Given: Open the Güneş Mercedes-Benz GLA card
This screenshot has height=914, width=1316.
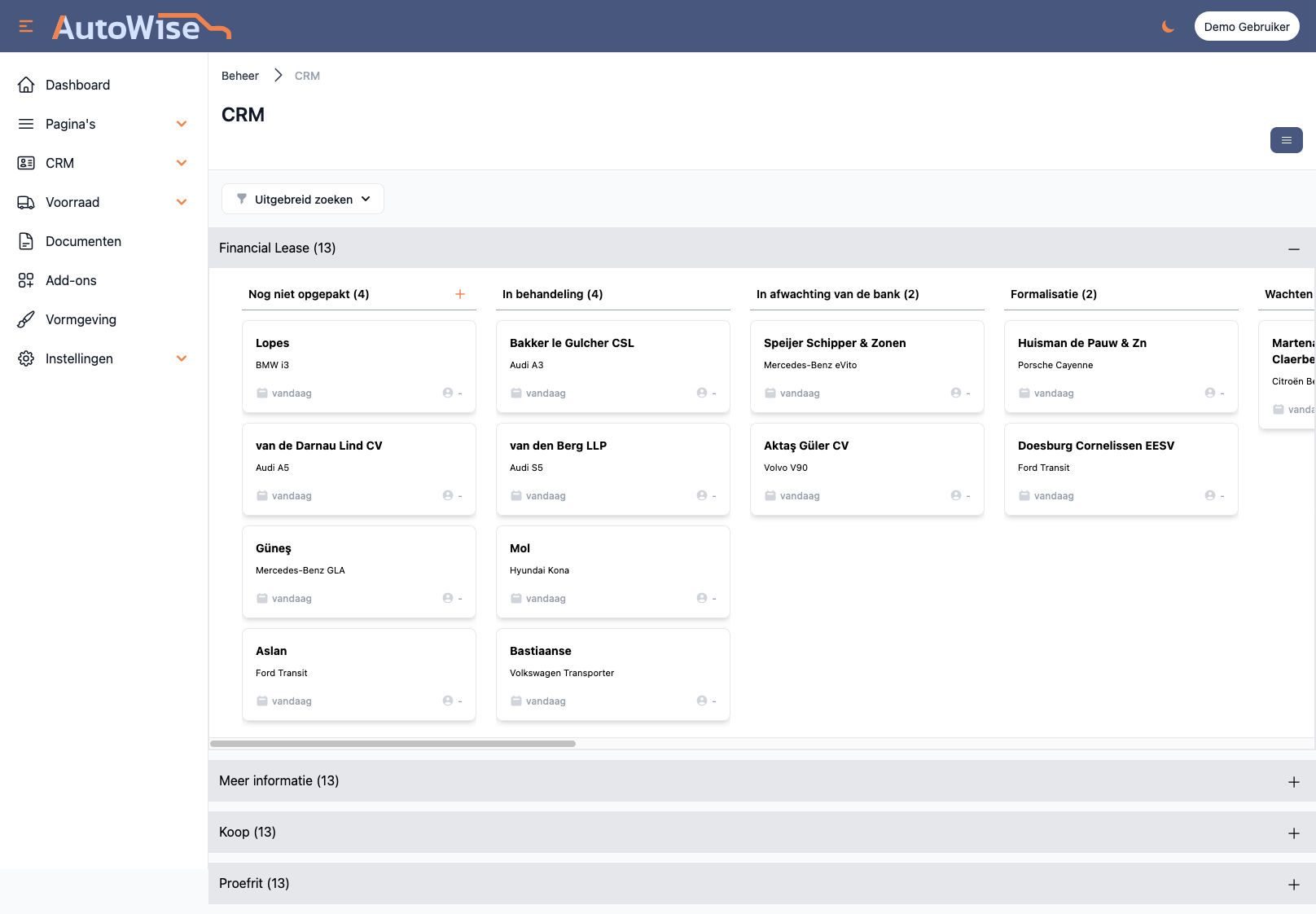Looking at the screenshot, I should [x=359, y=572].
